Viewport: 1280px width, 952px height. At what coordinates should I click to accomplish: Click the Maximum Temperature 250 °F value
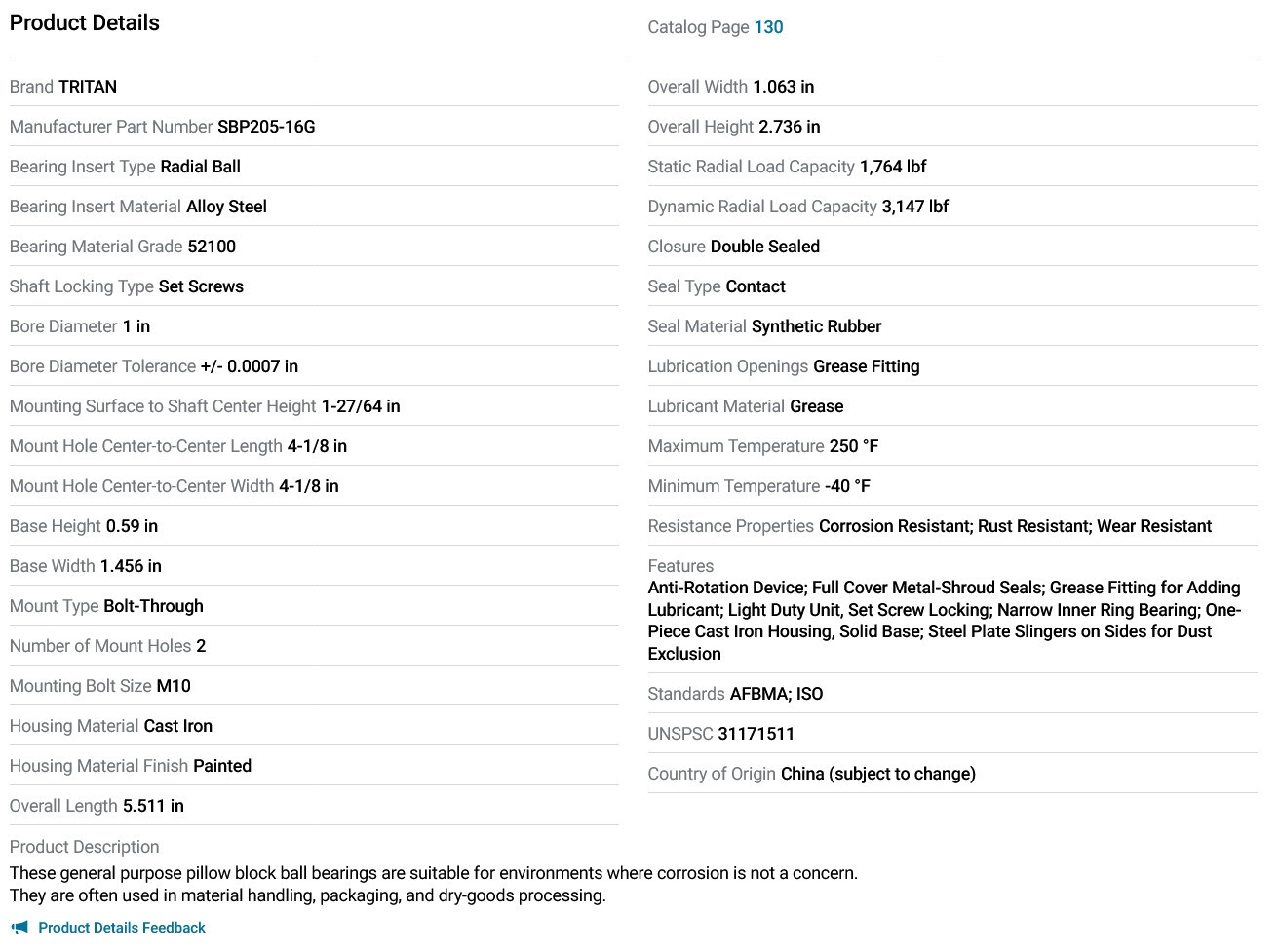pos(854,446)
